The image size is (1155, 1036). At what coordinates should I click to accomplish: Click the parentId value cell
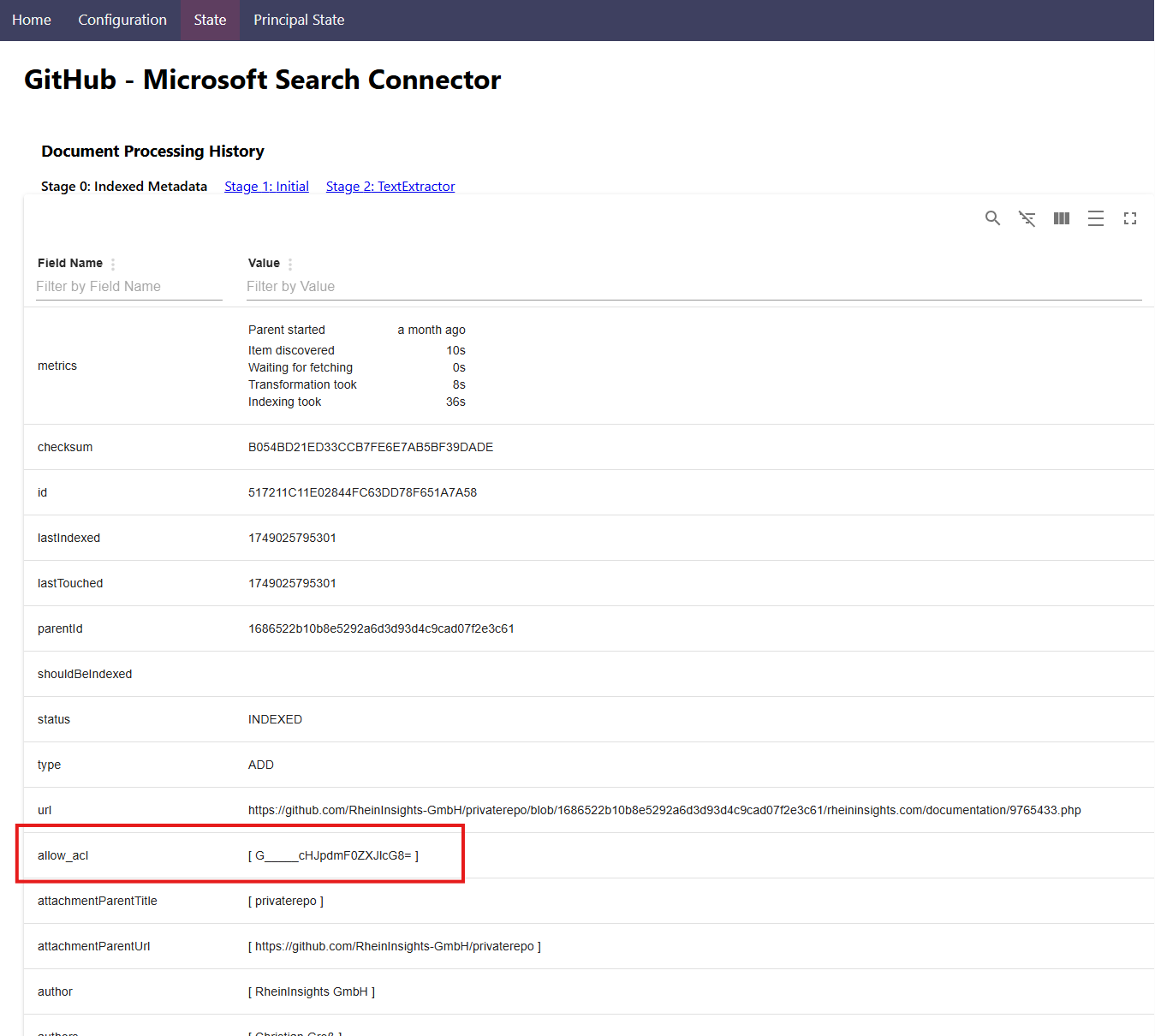click(381, 628)
